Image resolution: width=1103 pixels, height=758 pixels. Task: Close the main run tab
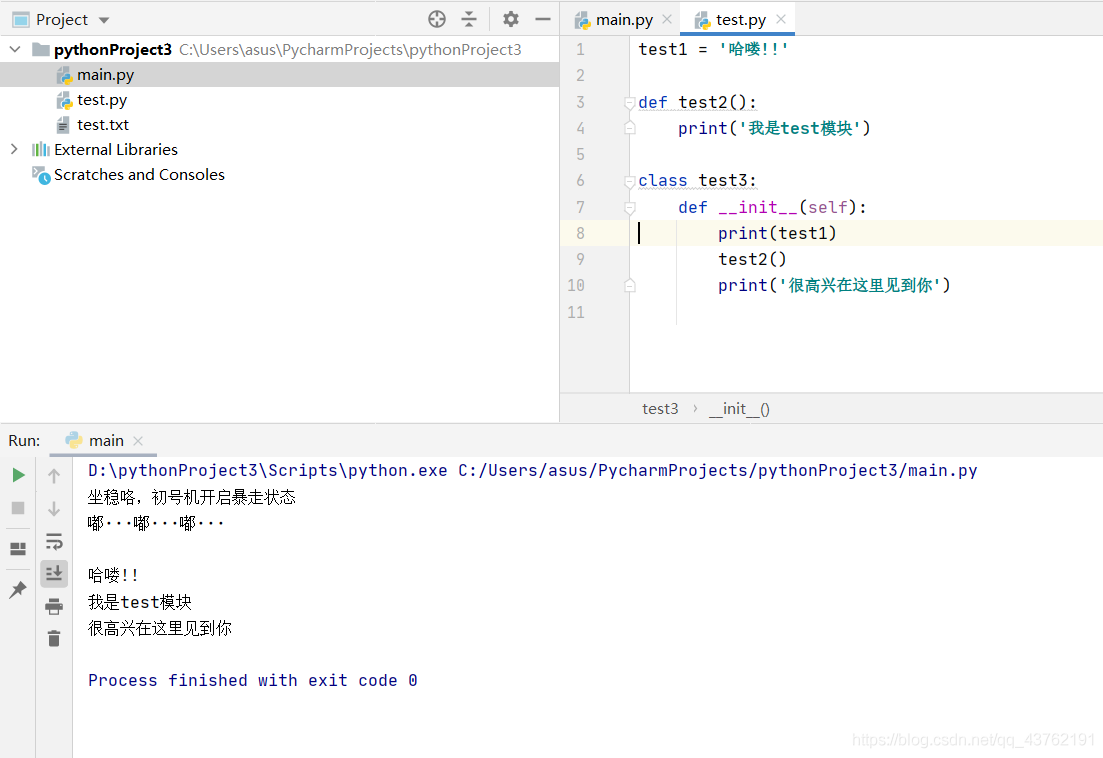[138, 441]
